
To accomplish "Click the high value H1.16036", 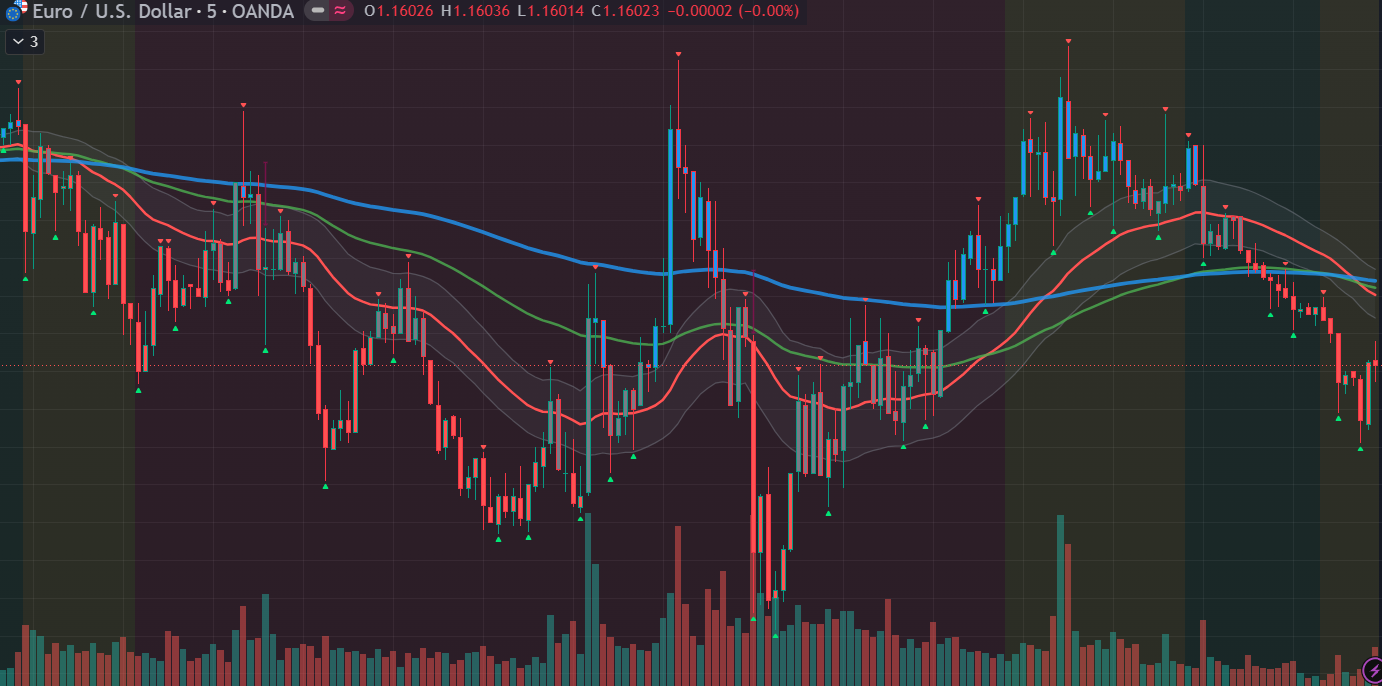I will (476, 11).
